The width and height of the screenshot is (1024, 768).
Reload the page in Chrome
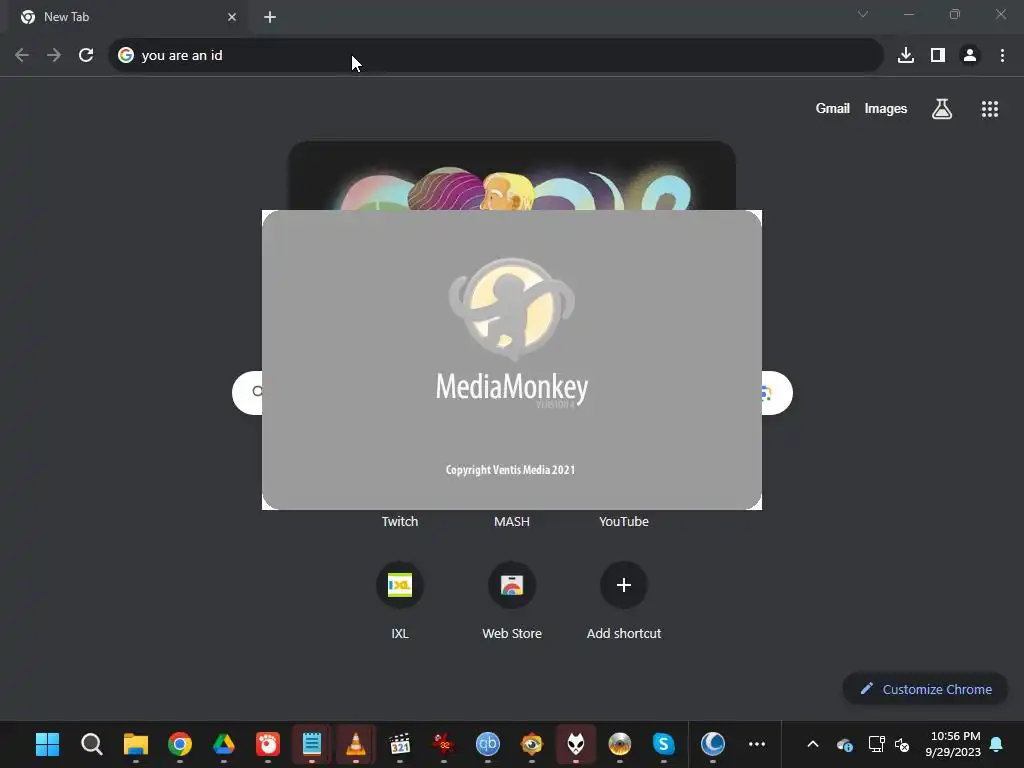pos(86,56)
